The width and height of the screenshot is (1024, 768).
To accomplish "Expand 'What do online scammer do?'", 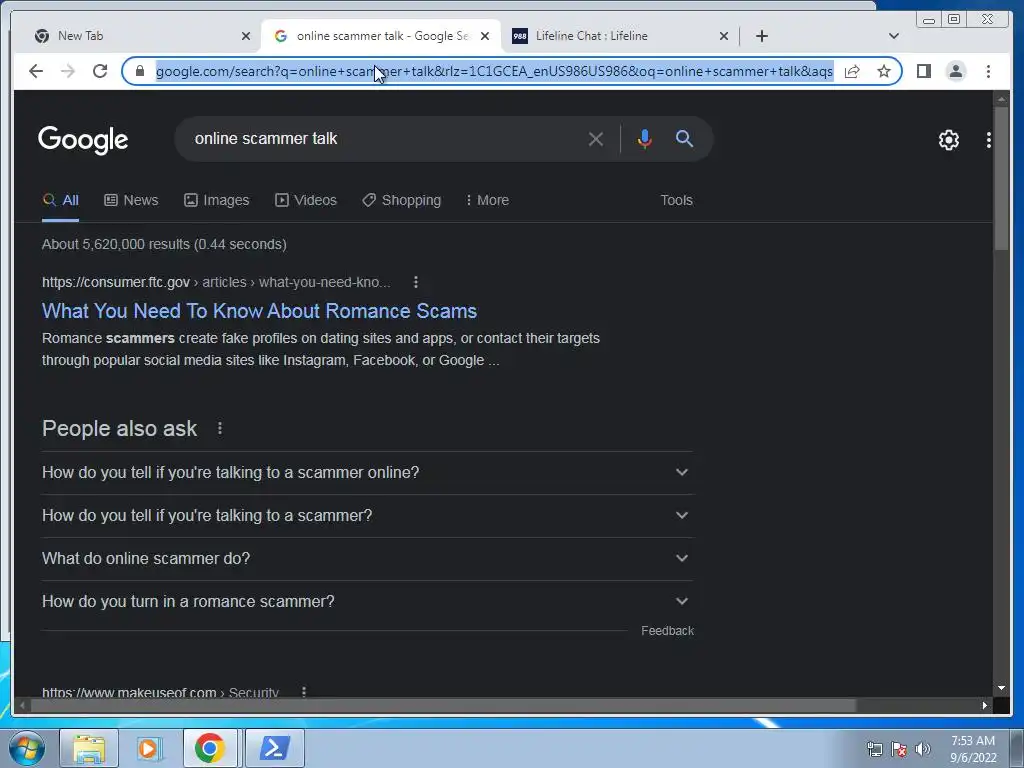I will tap(367, 558).
